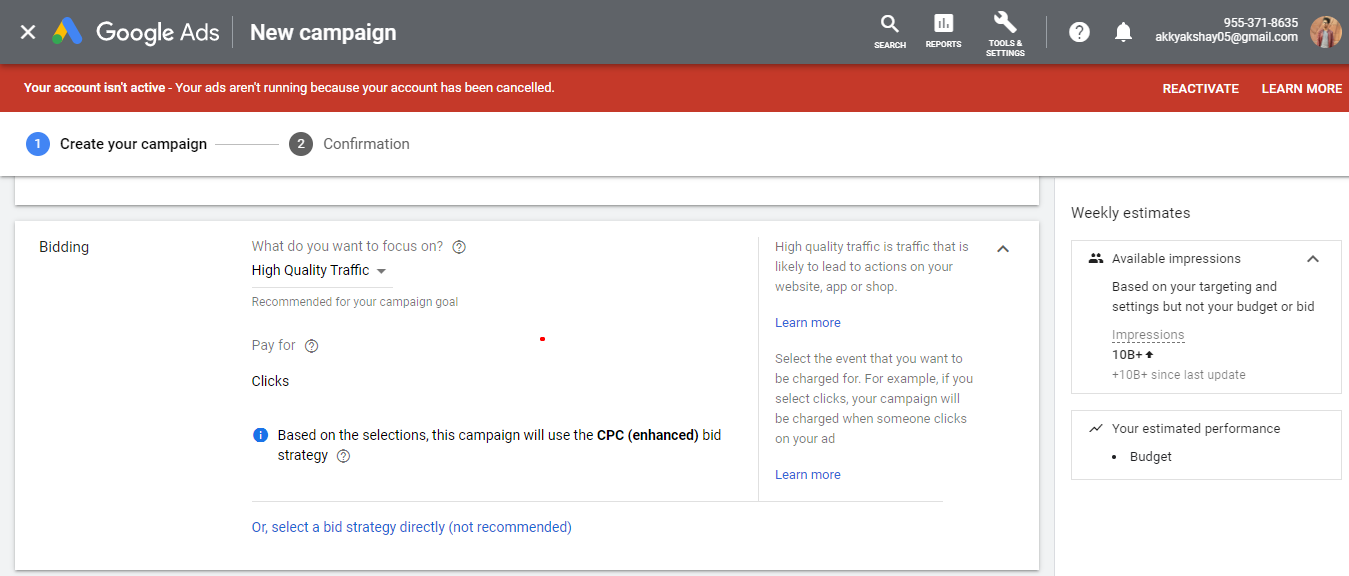Screen dimensions: 1349x576
Task: Open the notifications bell
Action: tap(1123, 31)
